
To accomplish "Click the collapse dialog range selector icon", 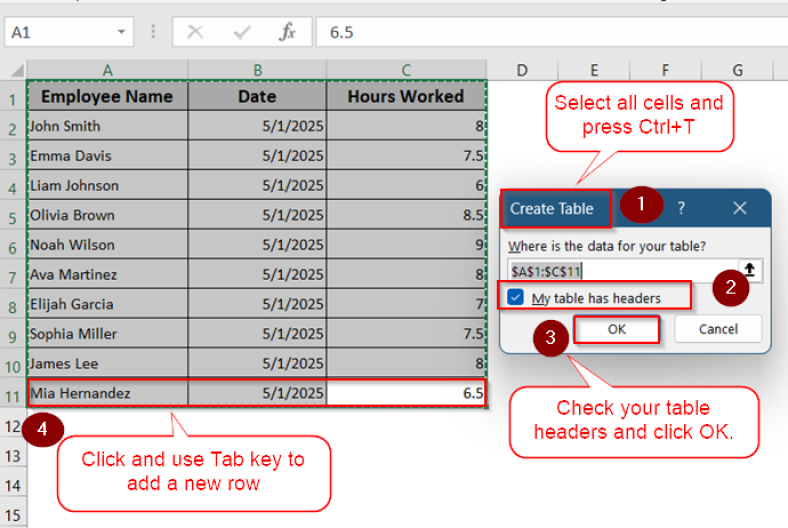I will 749,270.
